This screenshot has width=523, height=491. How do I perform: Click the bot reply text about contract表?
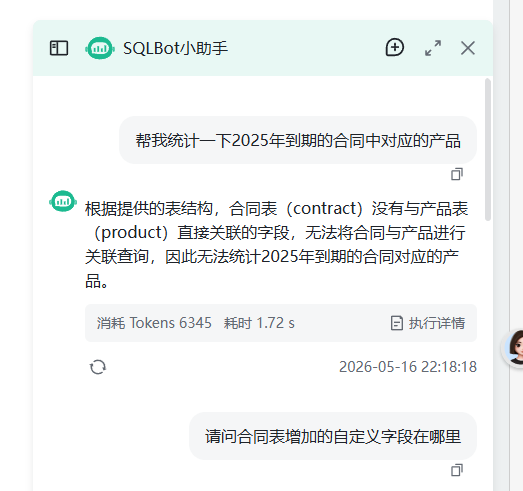pyautogui.click(x=277, y=245)
